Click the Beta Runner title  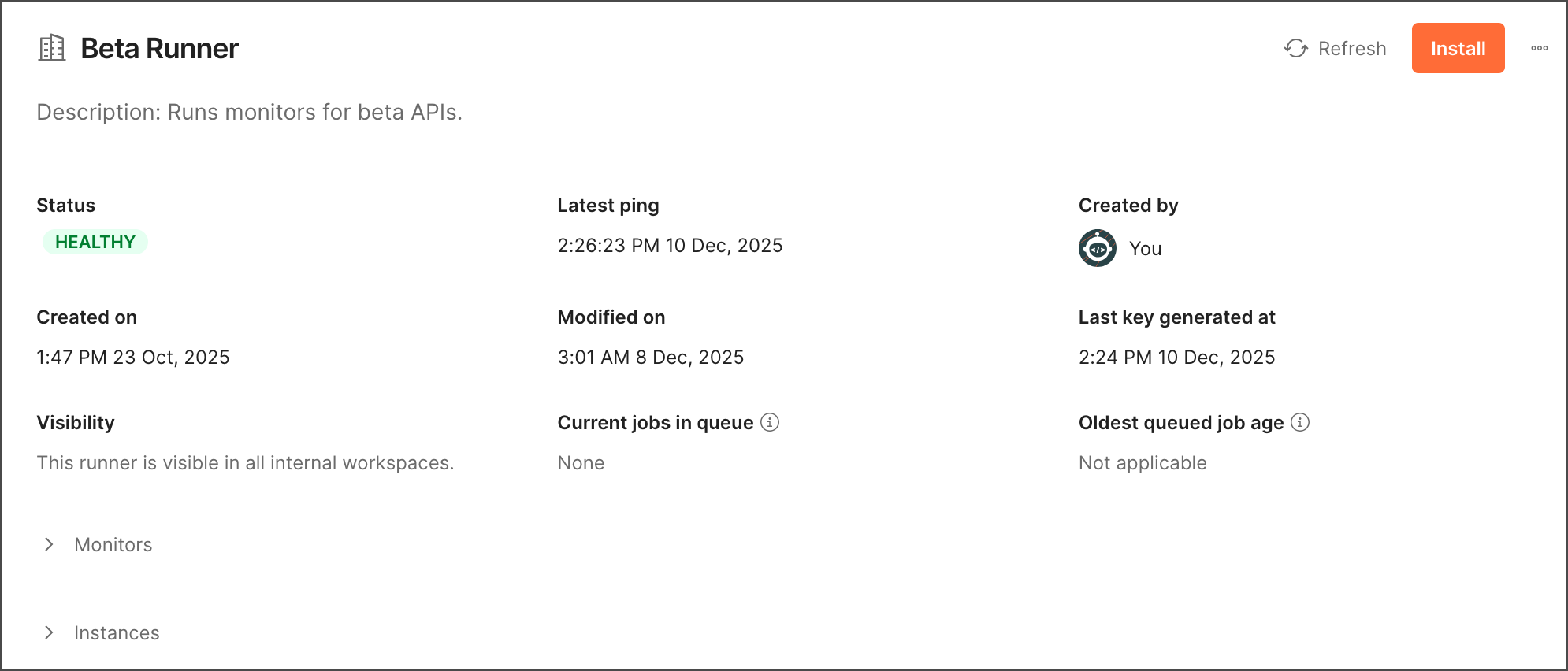point(159,48)
